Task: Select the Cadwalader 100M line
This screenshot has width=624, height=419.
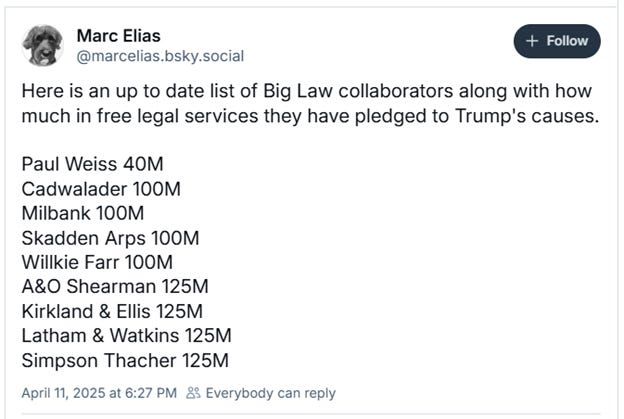Action: click(101, 189)
